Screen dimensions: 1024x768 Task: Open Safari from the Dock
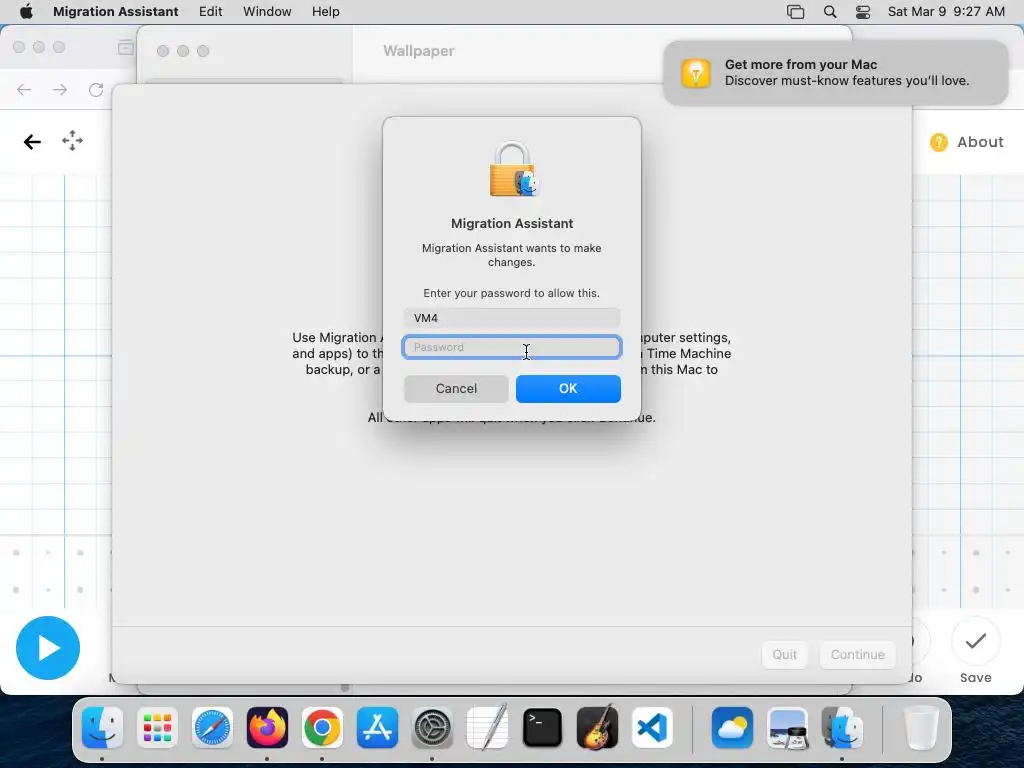click(x=212, y=728)
